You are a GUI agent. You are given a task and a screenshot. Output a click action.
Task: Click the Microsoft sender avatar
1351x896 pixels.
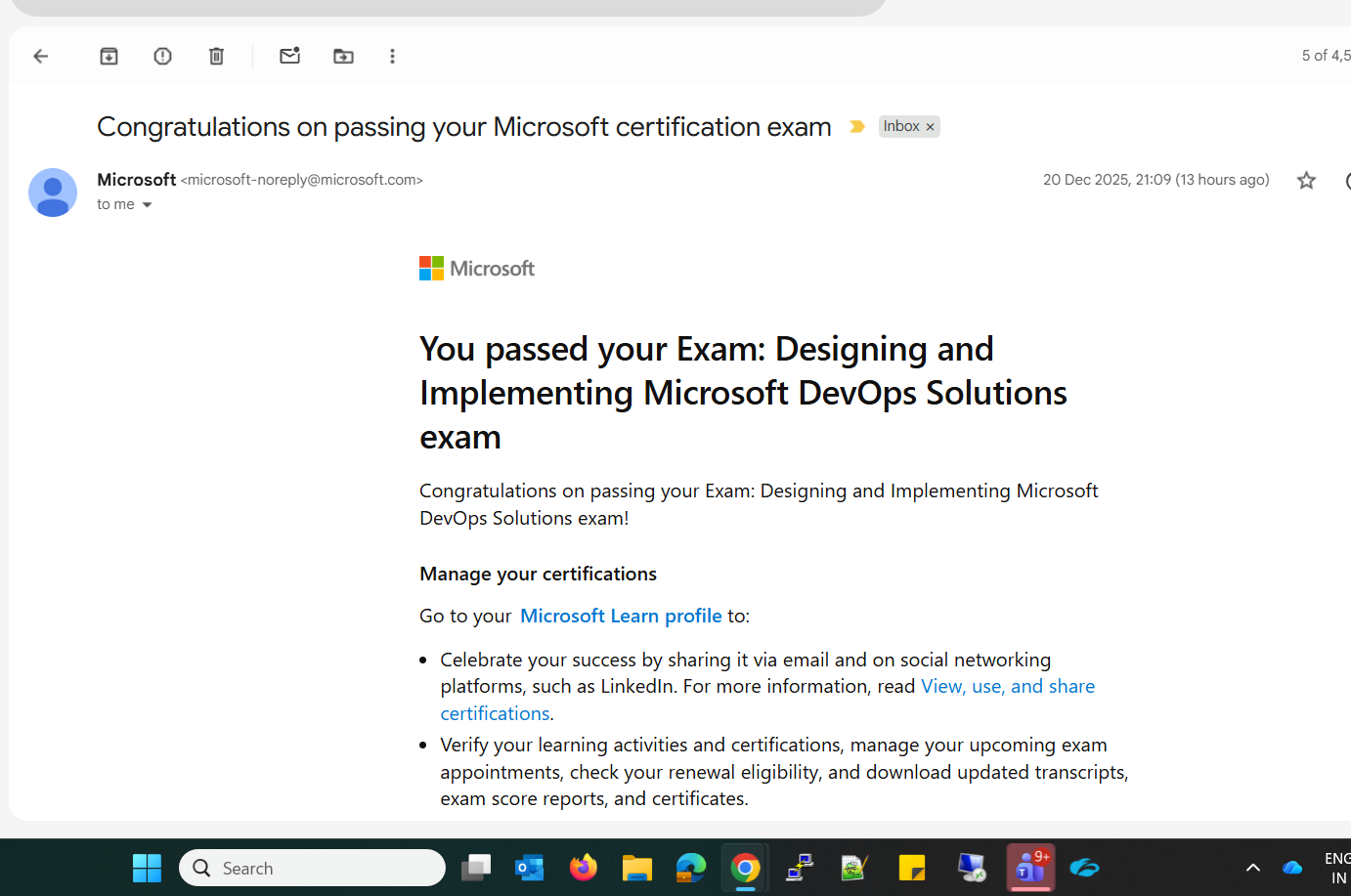(x=53, y=192)
